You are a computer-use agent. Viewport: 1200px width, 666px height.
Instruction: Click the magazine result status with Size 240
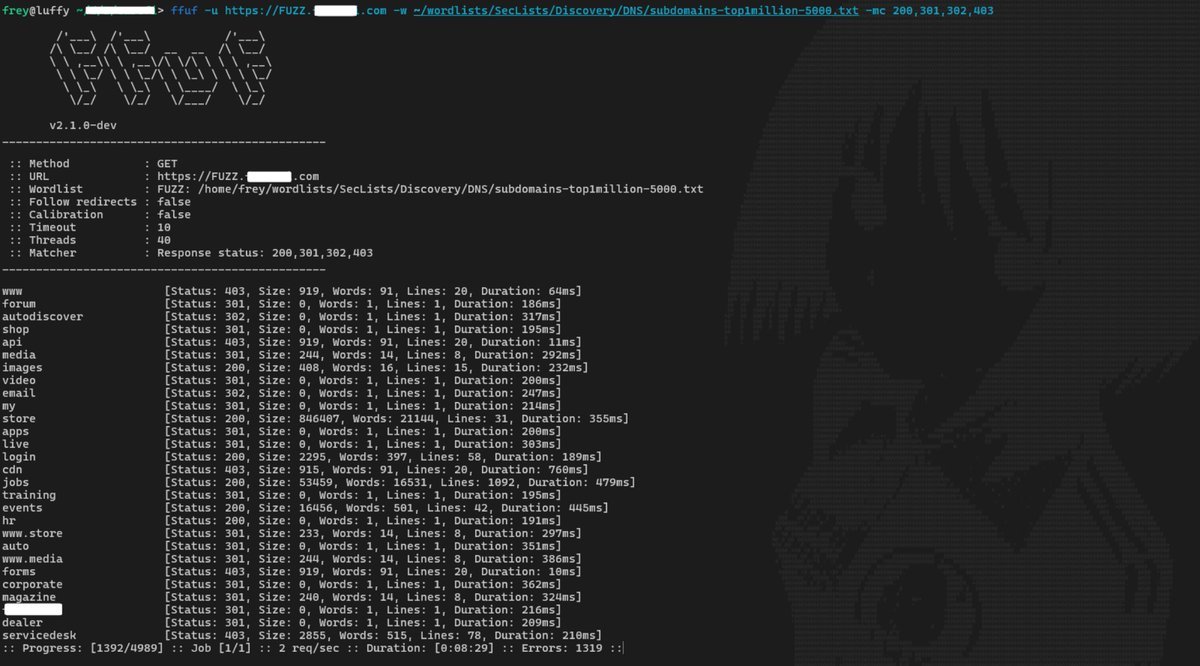point(372,597)
